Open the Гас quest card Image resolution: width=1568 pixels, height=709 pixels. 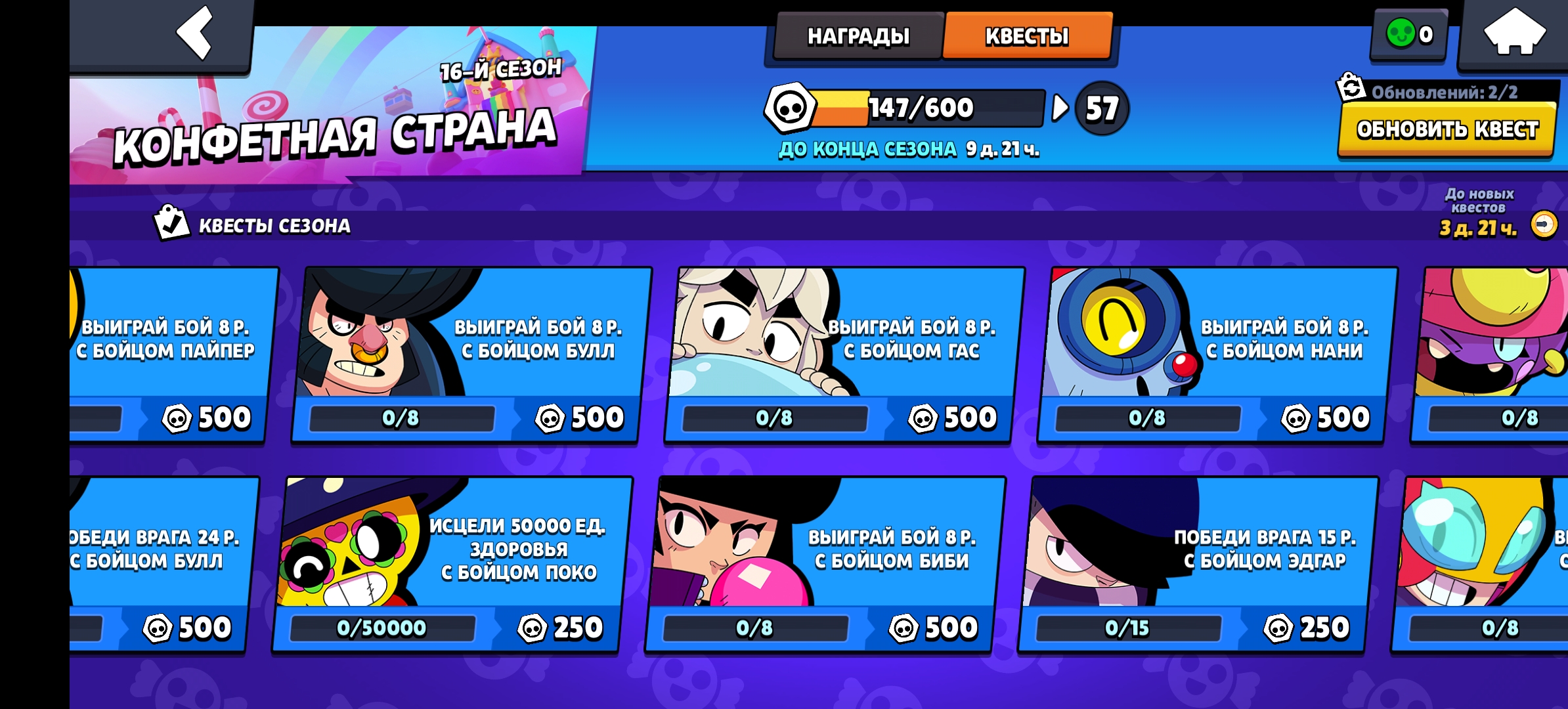click(844, 355)
